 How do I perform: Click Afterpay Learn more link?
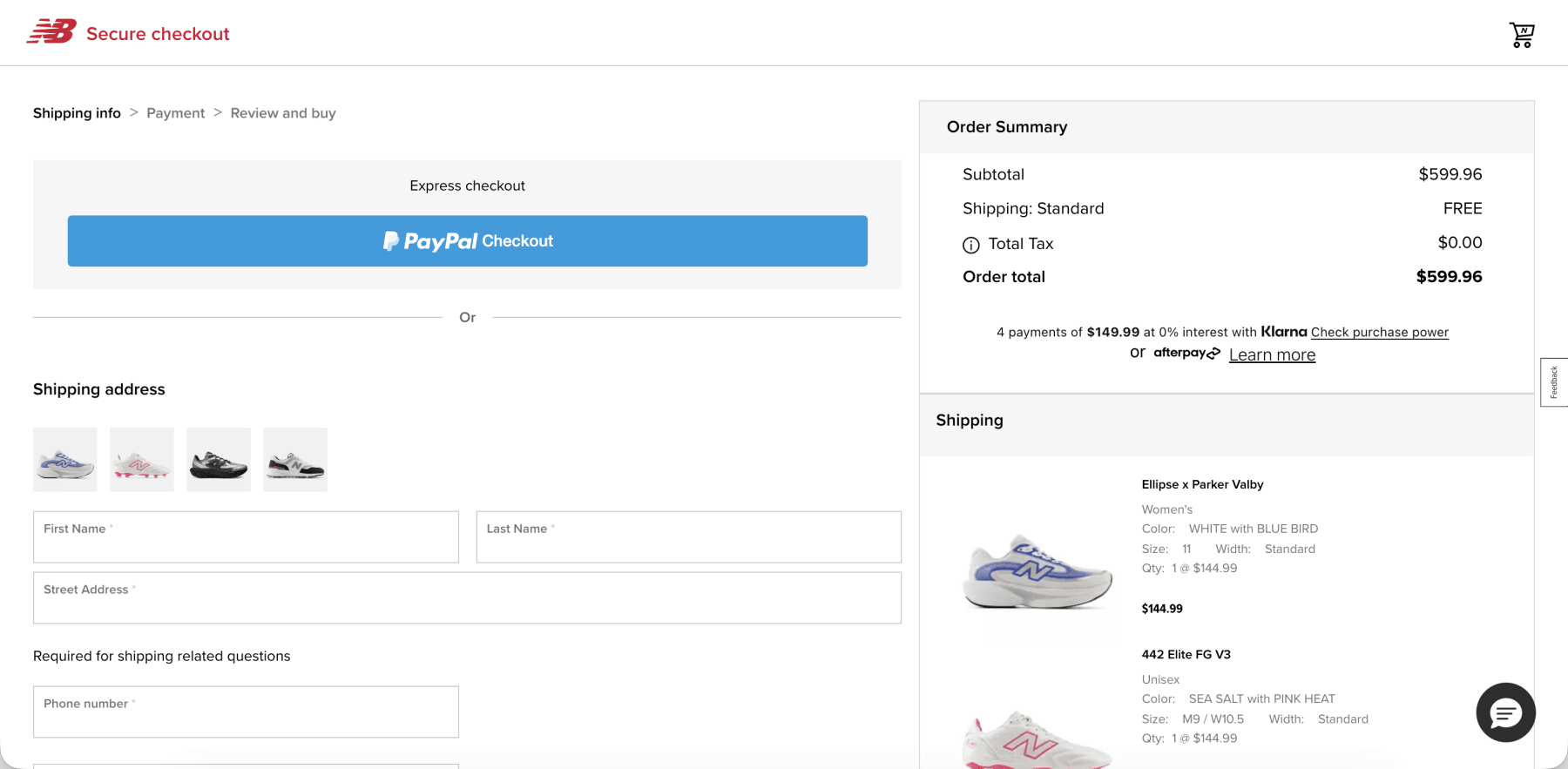pyautogui.click(x=1272, y=354)
